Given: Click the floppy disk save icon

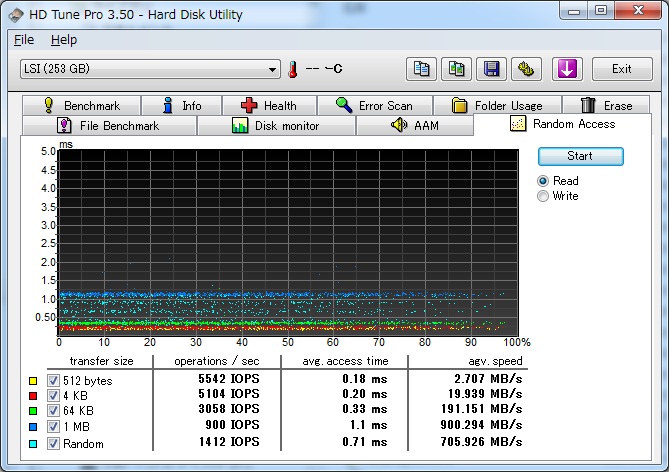Looking at the screenshot, I should tap(491, 69).
